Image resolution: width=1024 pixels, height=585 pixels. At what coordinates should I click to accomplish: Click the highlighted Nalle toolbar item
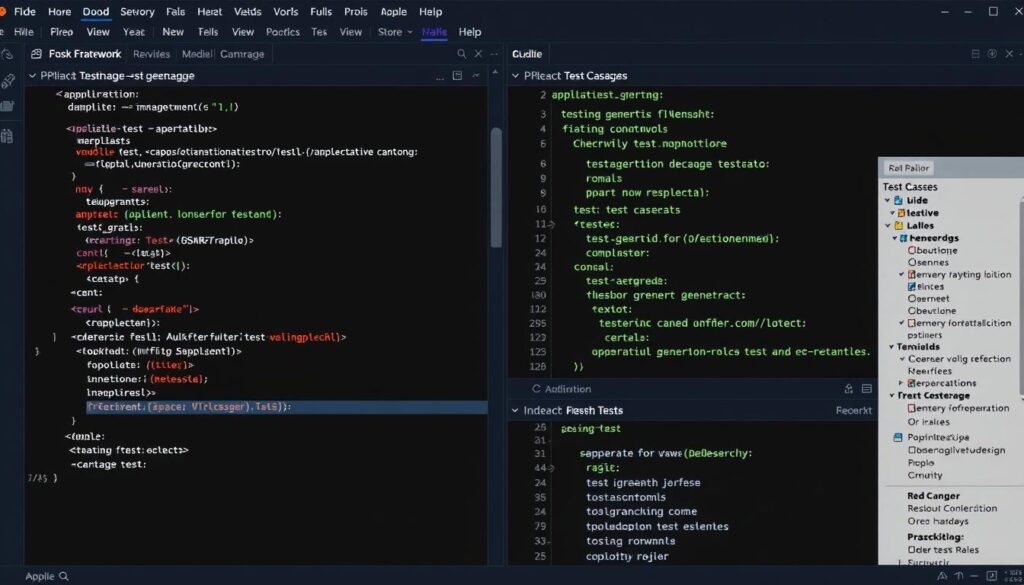(x=434, y=31)
